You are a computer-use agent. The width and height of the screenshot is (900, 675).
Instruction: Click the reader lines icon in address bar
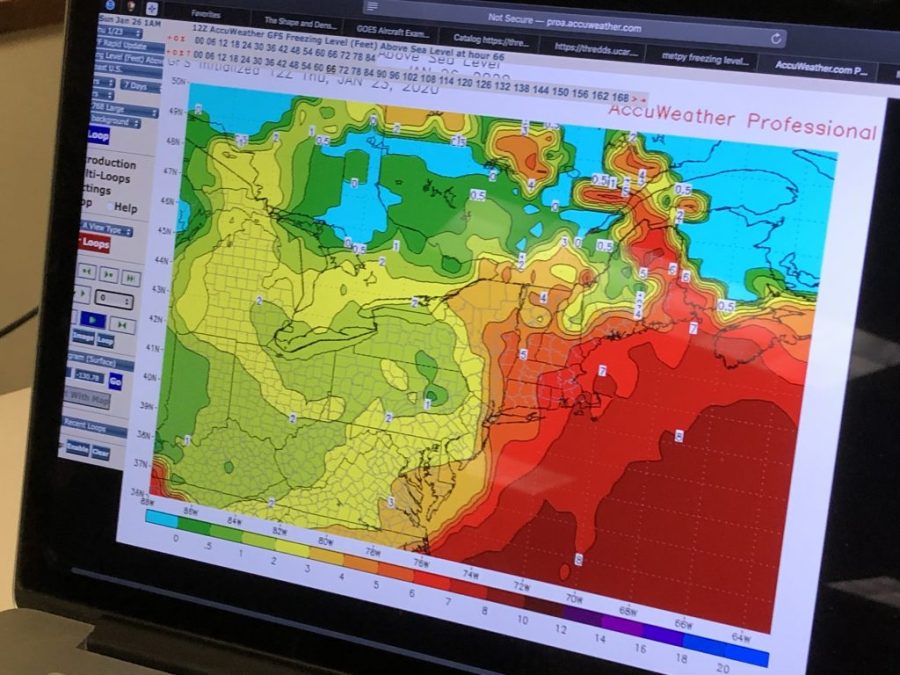(372, 6)
